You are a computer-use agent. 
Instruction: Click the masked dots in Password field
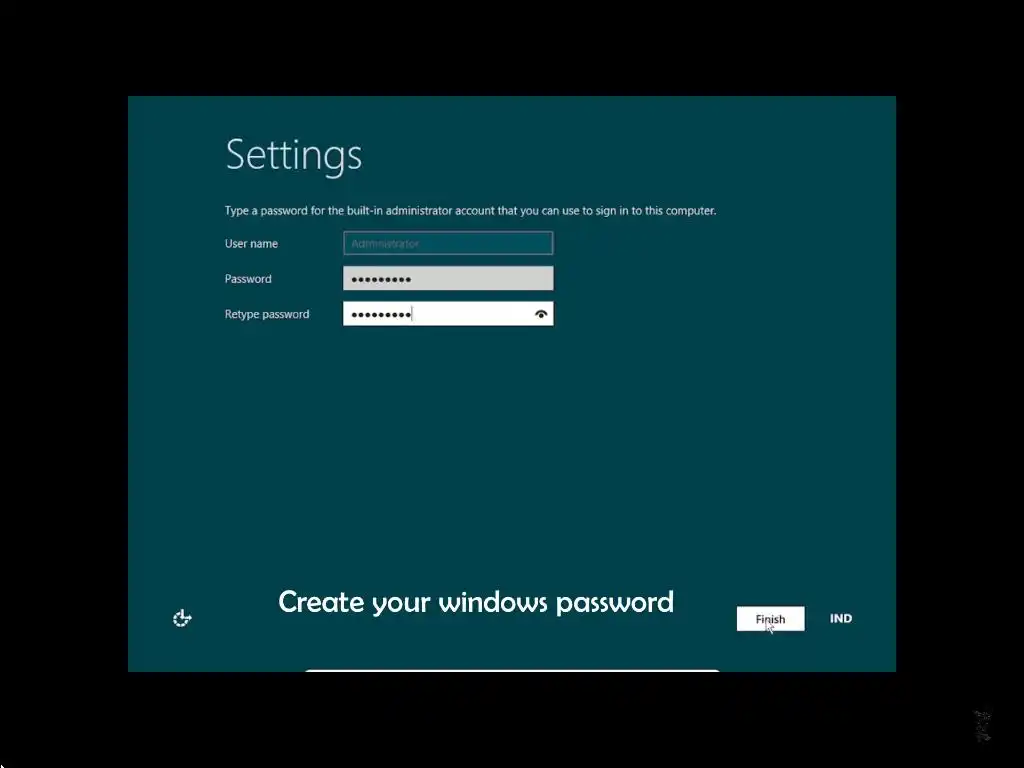381,280
